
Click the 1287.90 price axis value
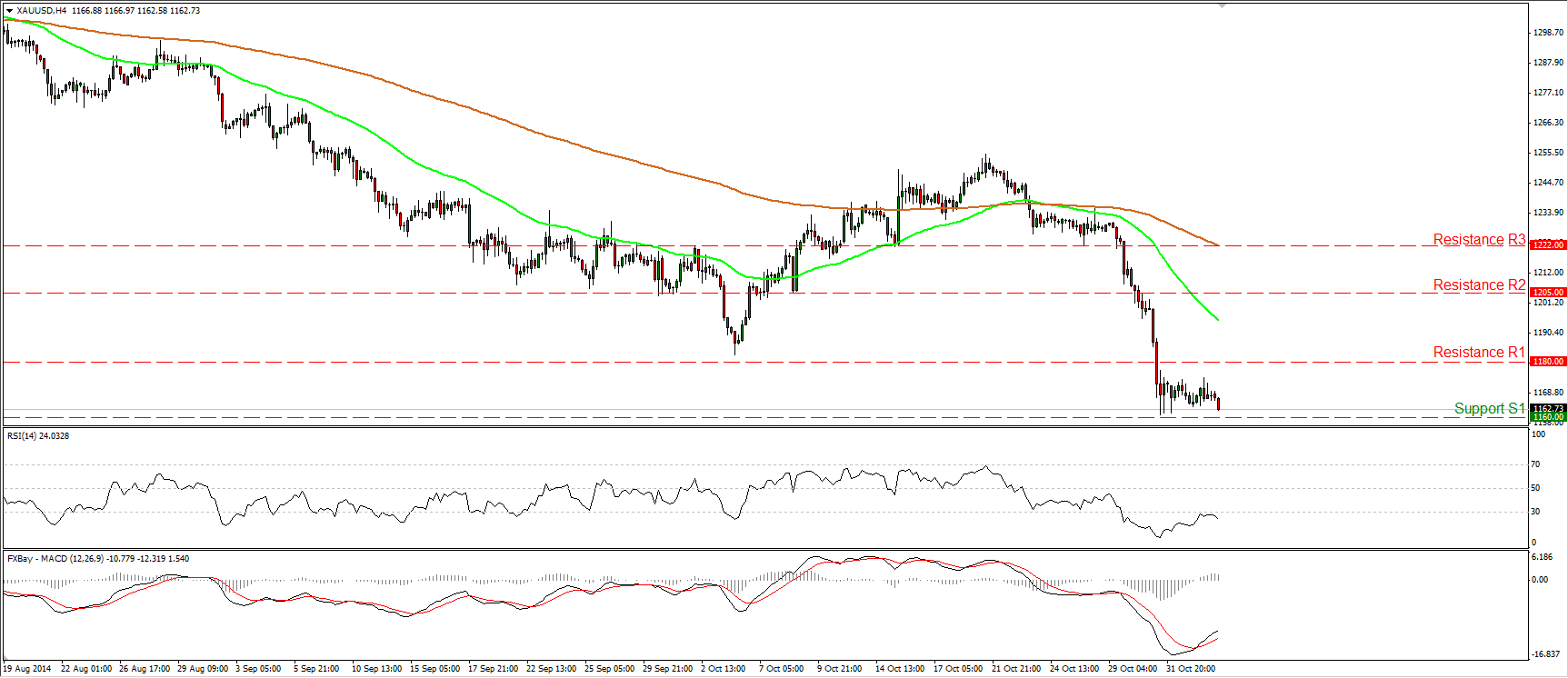[x=1548, y=63]
